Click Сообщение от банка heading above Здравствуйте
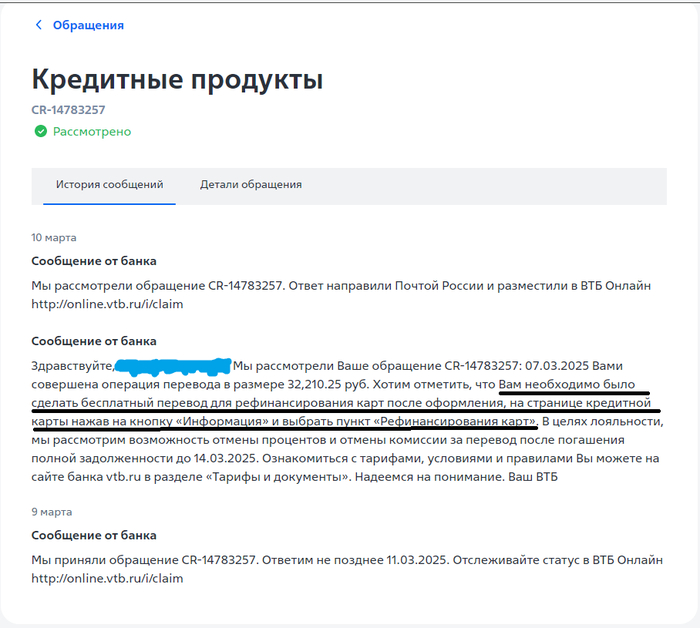This screenshot has height=628, width=700. (x=93, y=341)
